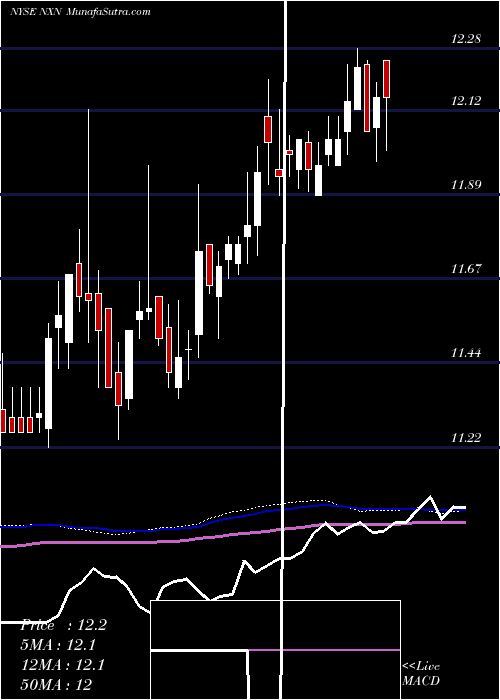The image size is (500, 700).
Task: Click the Price : 12.2 readout
Action: click(x=63, y=625)
